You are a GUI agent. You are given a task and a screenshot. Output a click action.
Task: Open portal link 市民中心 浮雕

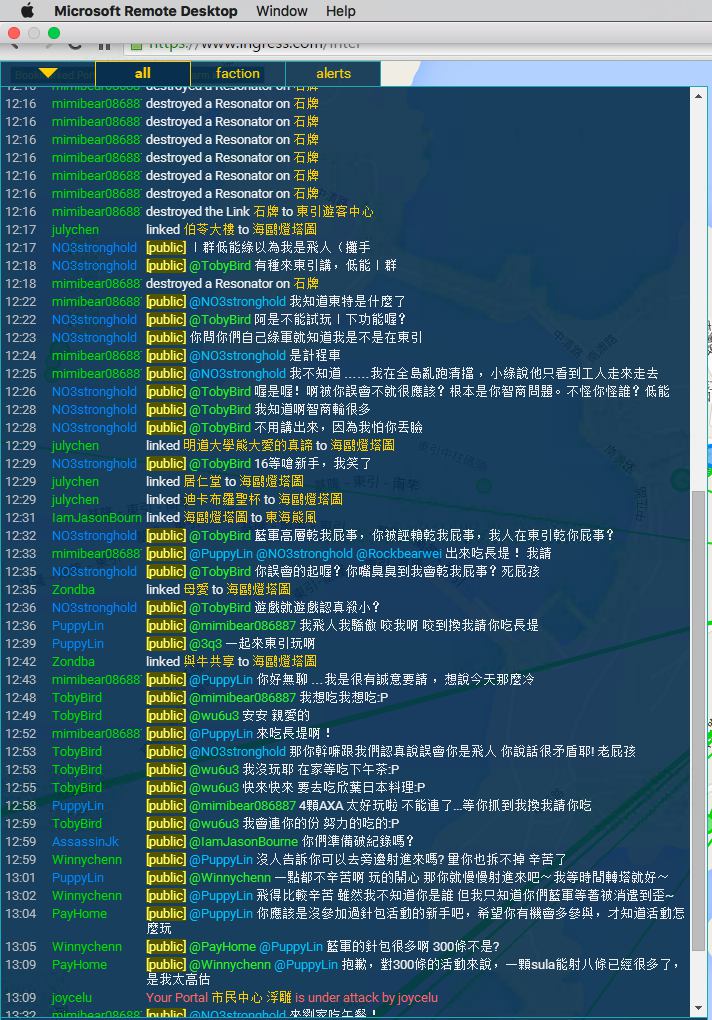tap(250, 998)
